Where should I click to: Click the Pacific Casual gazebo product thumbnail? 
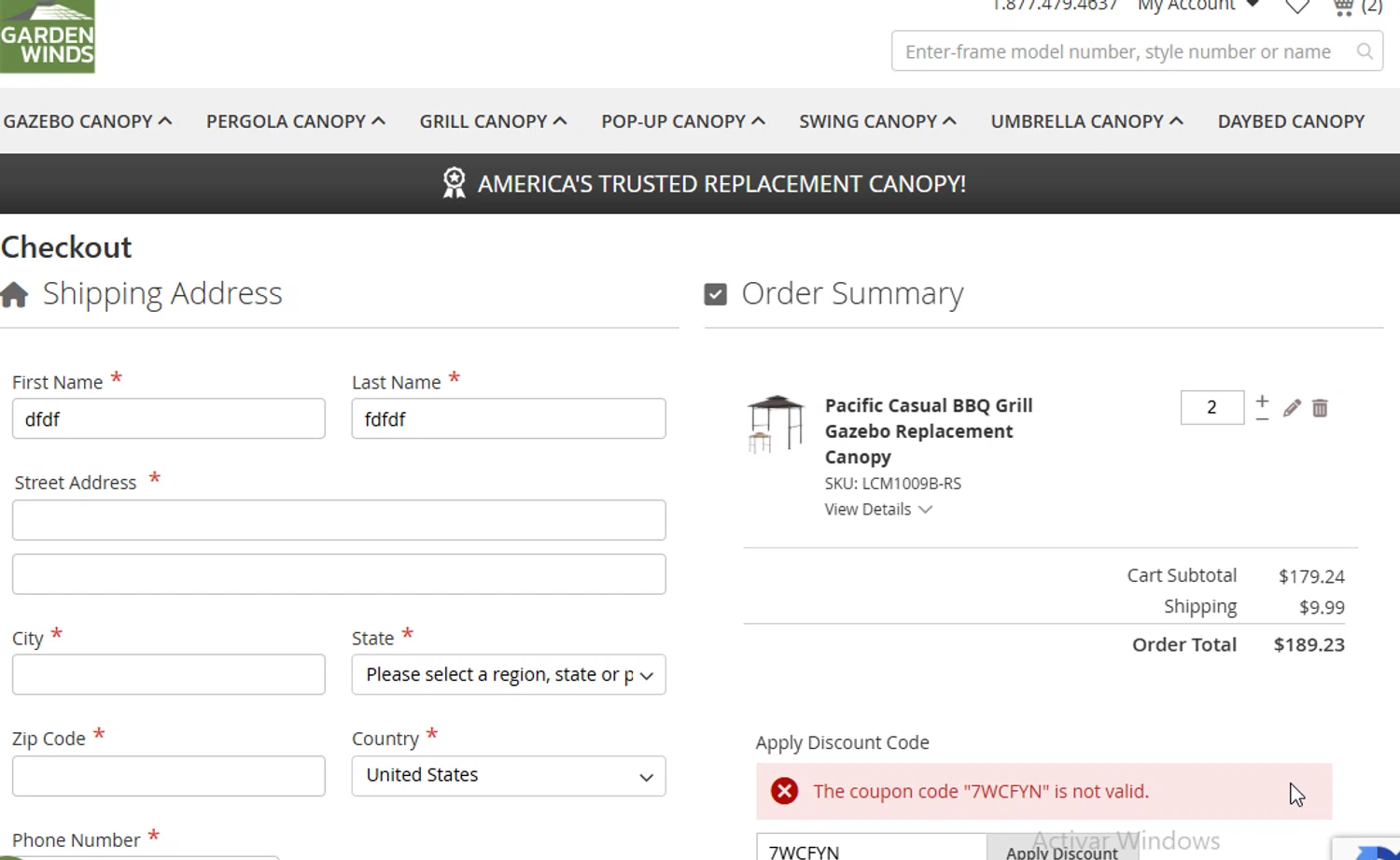click(776, 424)
